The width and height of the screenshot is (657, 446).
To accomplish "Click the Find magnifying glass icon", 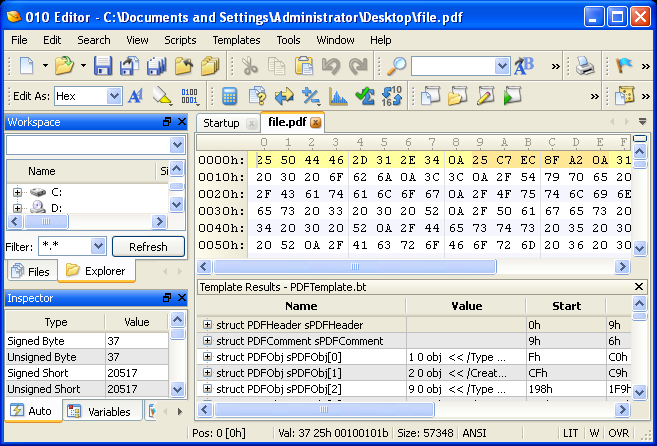I will 396,66.
